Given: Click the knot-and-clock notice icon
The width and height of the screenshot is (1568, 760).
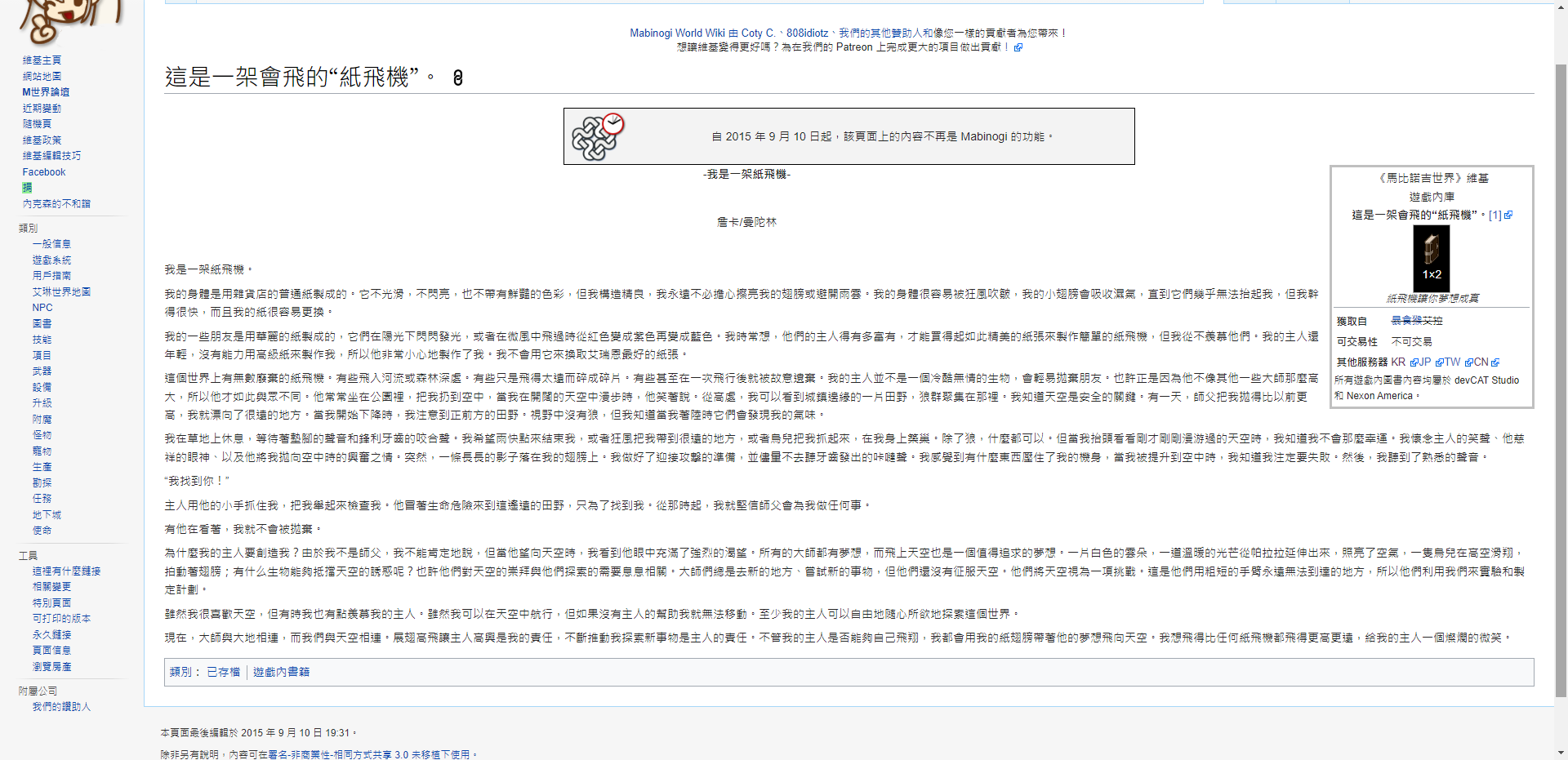Looking at the screenshot, I should click(598, 136).
